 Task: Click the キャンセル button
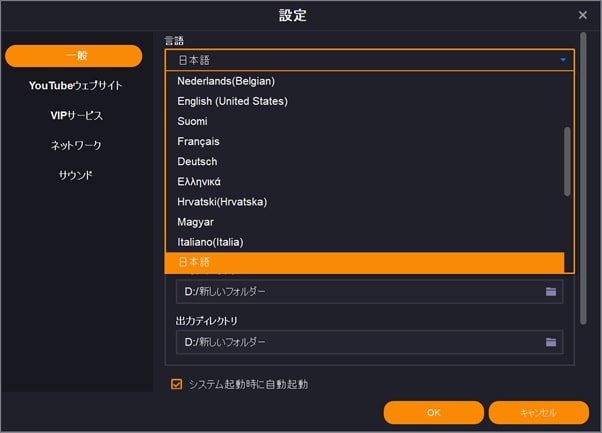point(539,413)
